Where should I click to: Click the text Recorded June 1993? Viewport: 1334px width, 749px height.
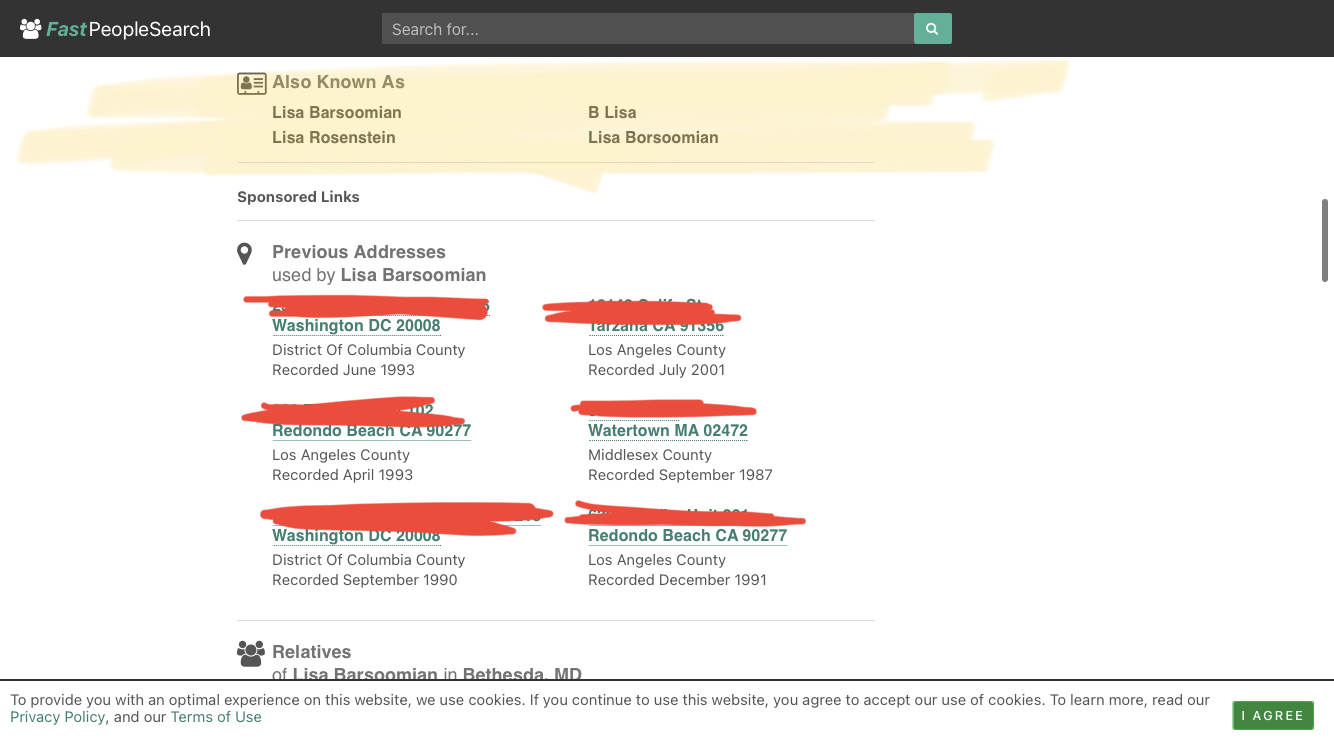pyautogui.click(x=343, y=370)
